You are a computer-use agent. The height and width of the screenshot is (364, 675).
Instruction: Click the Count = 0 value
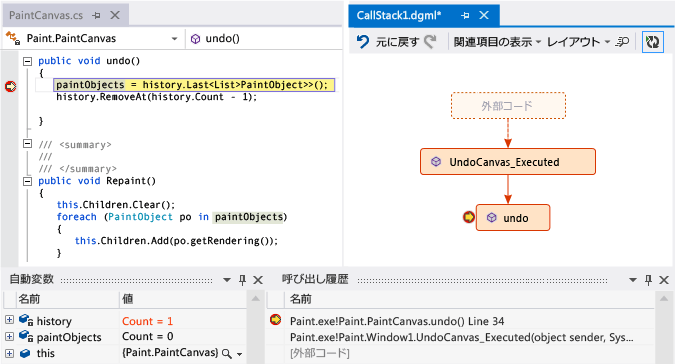coord(147,336)
